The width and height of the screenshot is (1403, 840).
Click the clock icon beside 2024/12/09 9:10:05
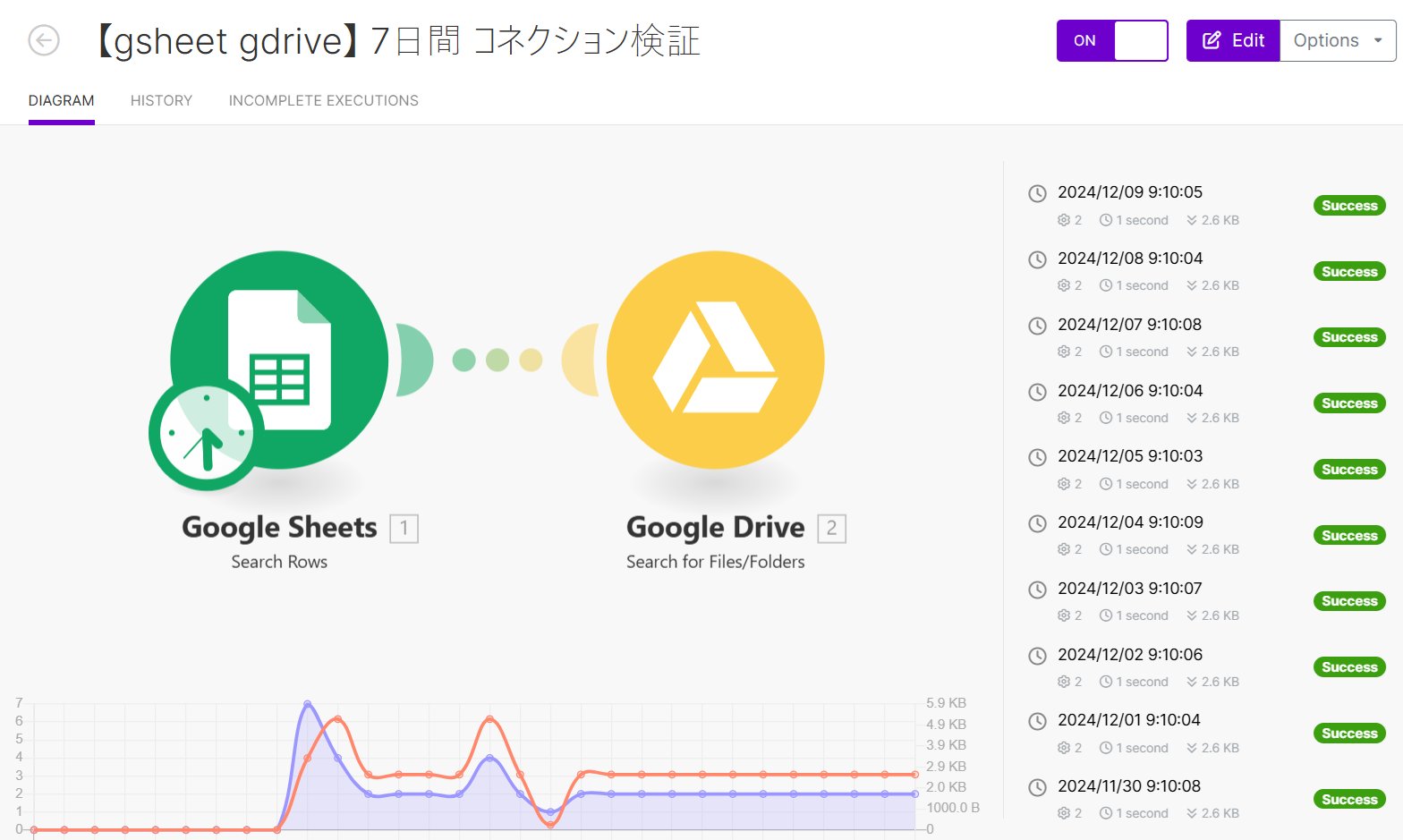click(x=1037, y=193)
